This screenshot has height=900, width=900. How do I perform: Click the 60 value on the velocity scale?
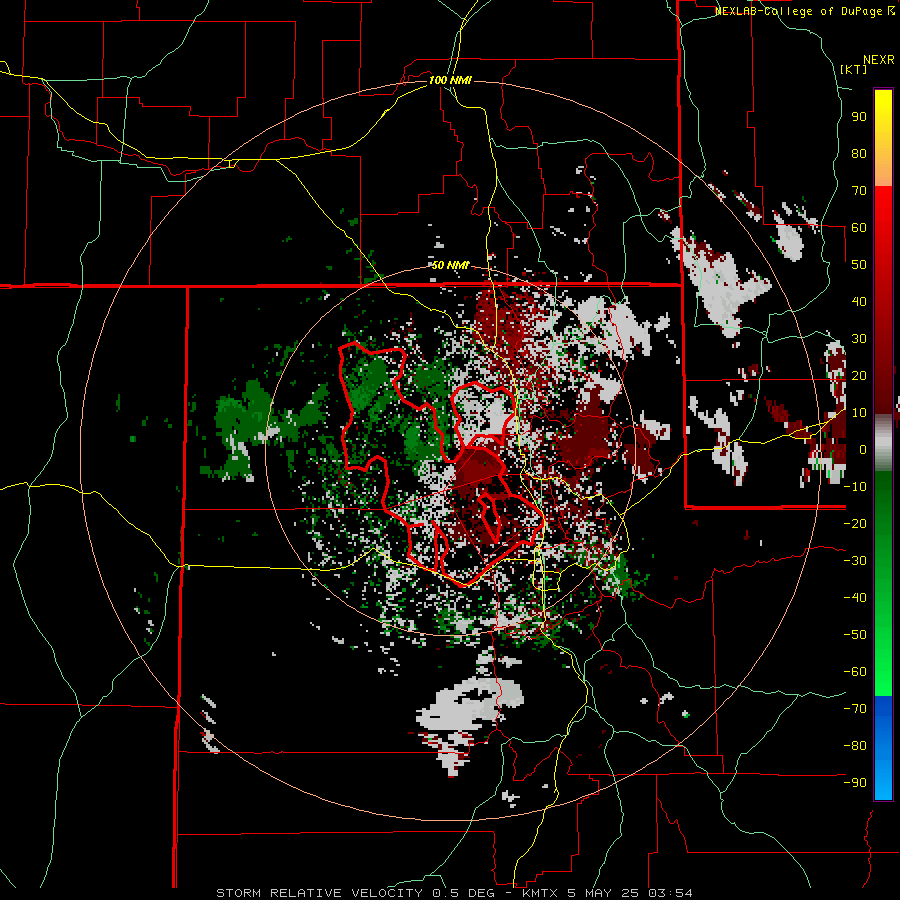(859, 227)
